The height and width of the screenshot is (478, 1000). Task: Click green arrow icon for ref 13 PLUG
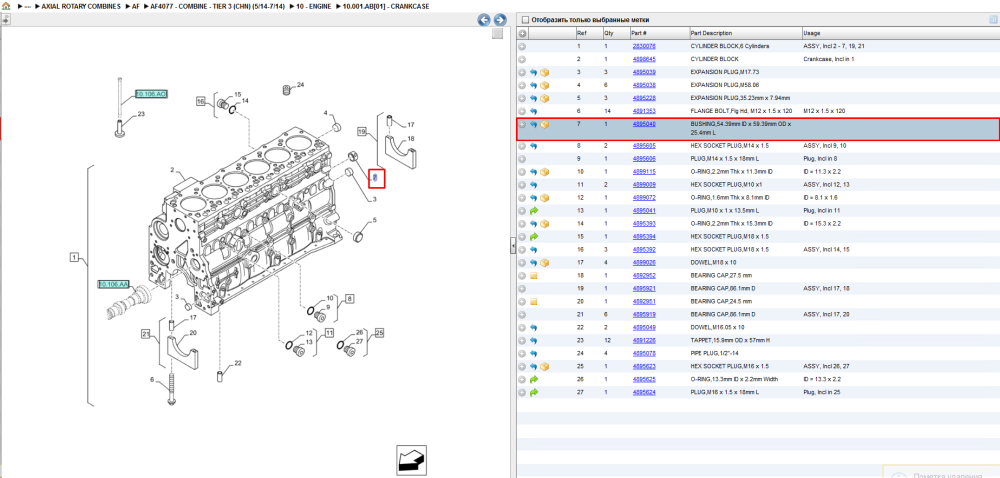click(534, 210)
